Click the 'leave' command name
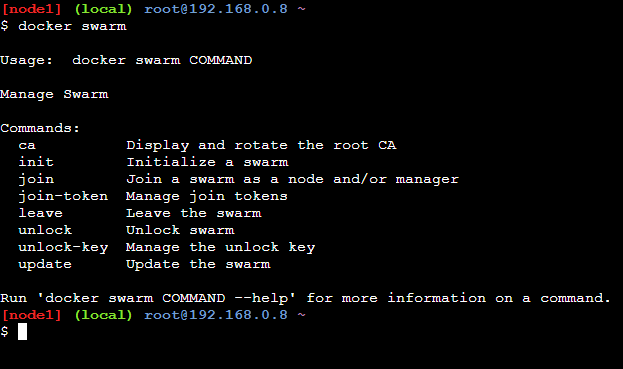Image resolution: width=623 pixels, height=369 pixels. (x=41, y=213)
